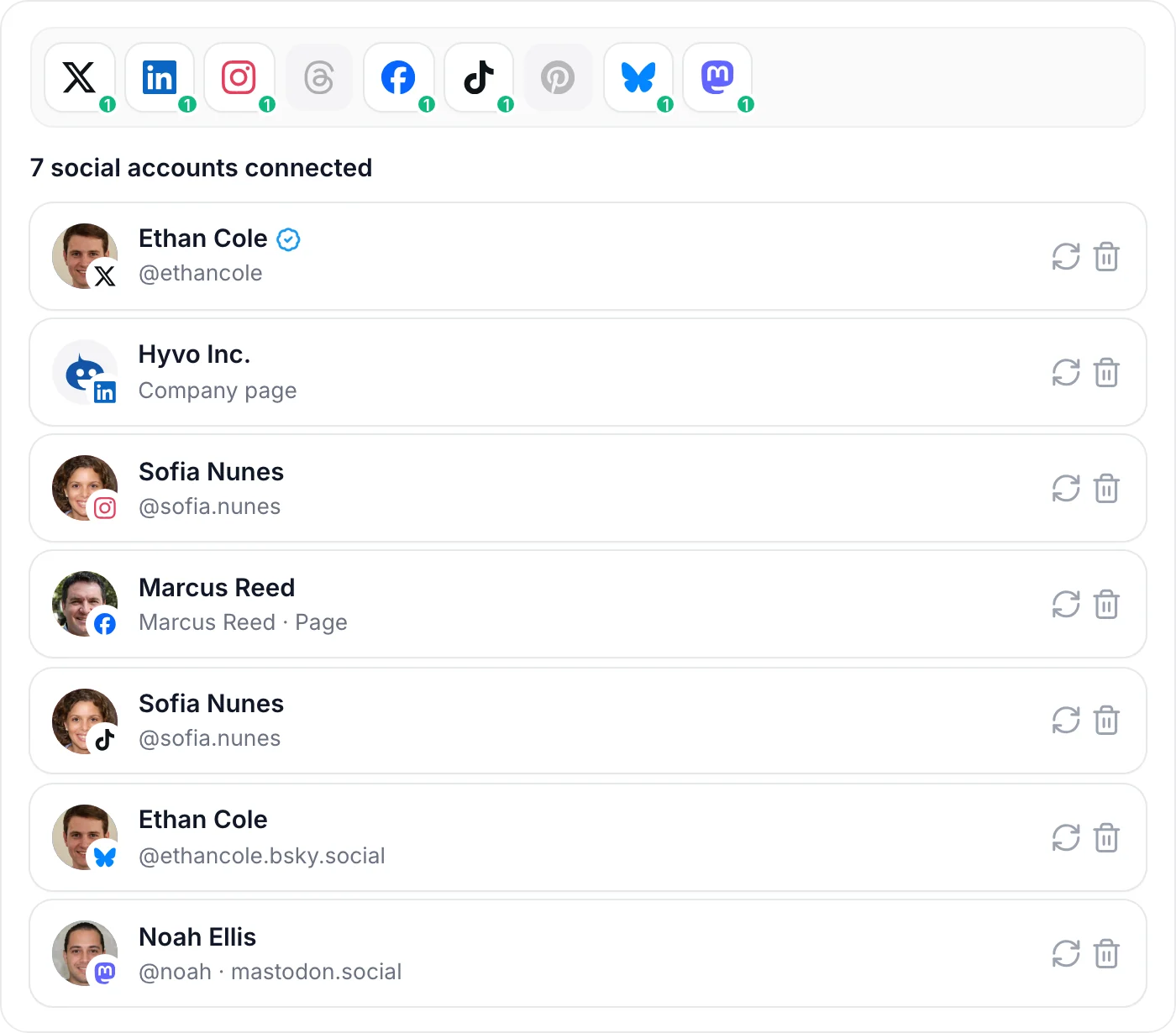Refresh the @ethancole X account
1176x1033 pixels.
point(1066,257)
